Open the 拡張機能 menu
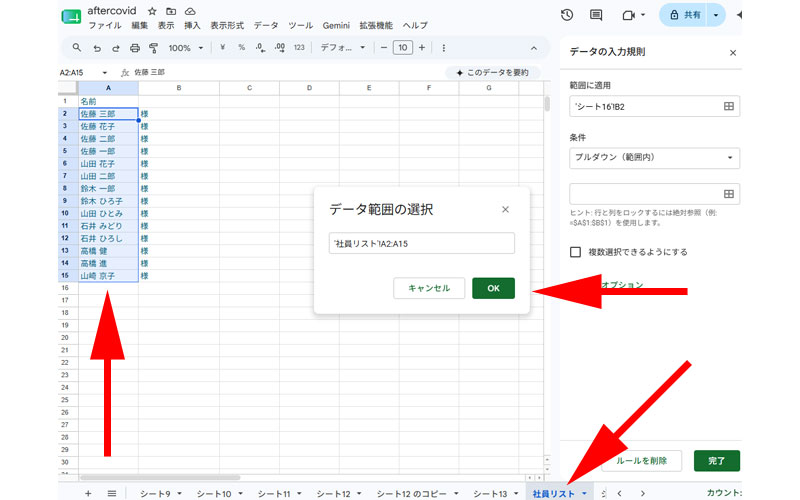 coord(376,25)
